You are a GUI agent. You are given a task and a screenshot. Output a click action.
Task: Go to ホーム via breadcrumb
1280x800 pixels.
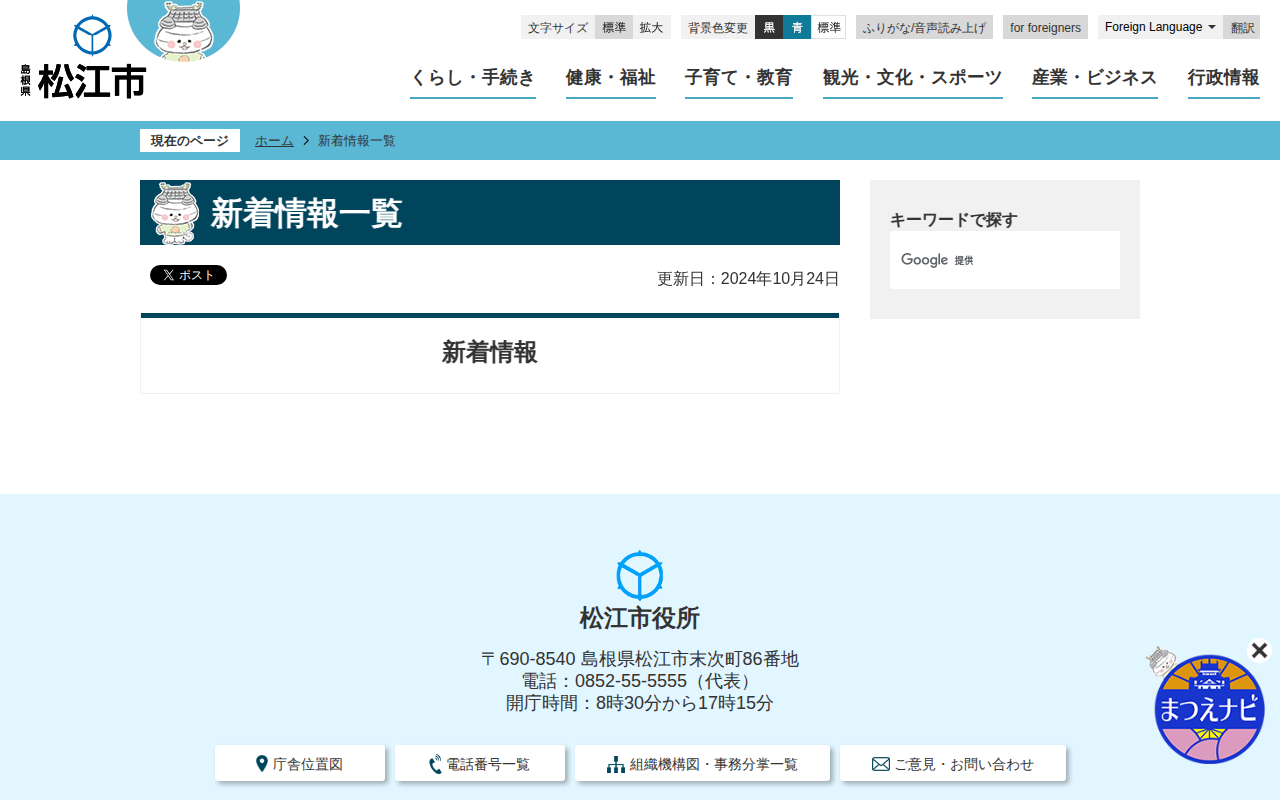click(x=274, y=141)
